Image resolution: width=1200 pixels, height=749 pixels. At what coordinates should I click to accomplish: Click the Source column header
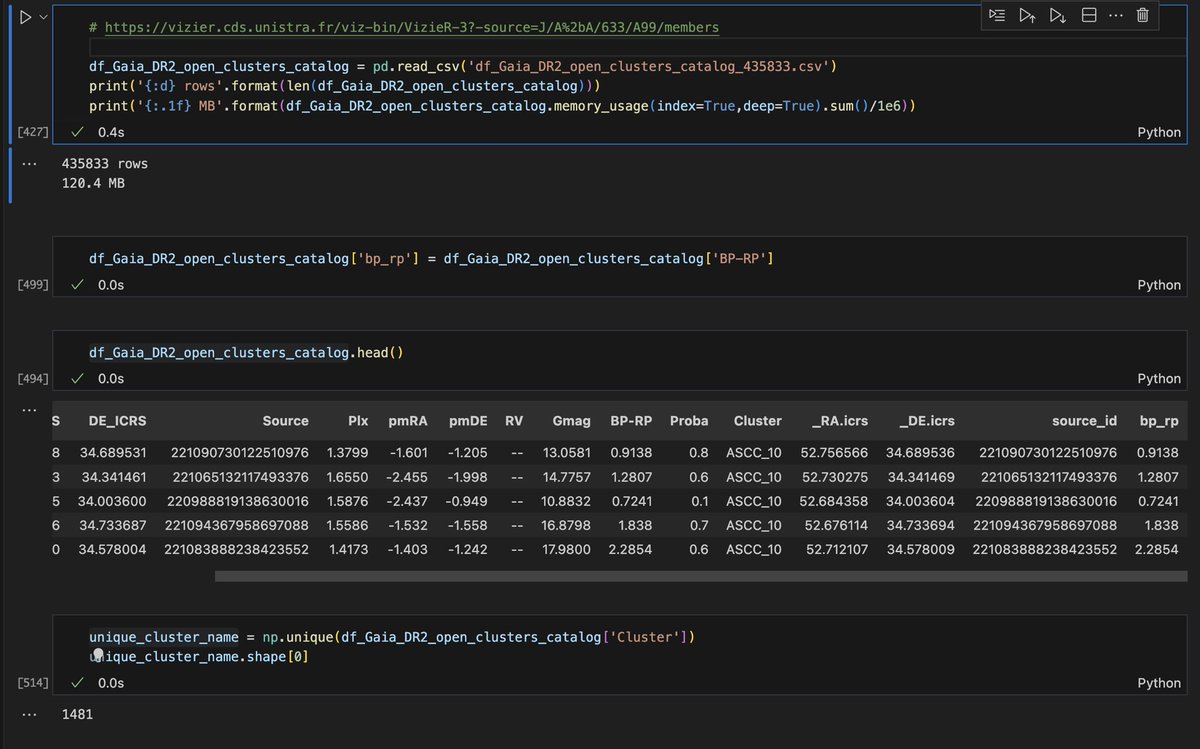coord(285,421)
